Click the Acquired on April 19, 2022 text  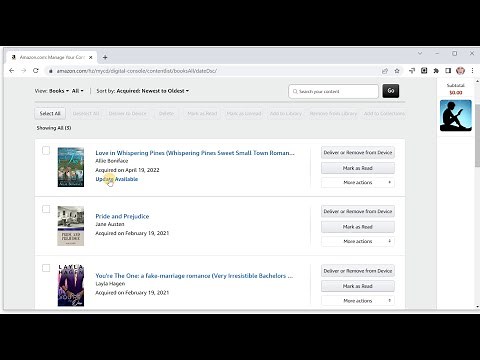click(x=127, y=170)
